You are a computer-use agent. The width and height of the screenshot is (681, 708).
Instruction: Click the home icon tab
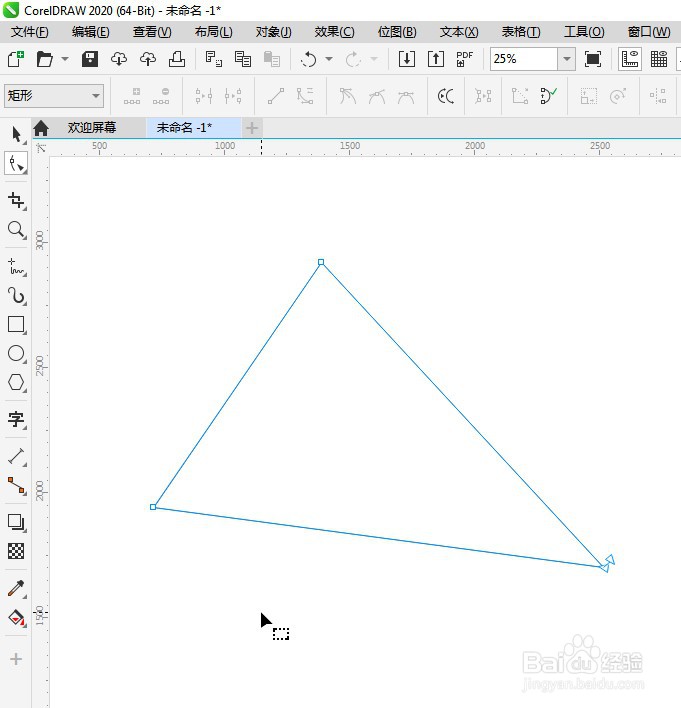(41, 128)
